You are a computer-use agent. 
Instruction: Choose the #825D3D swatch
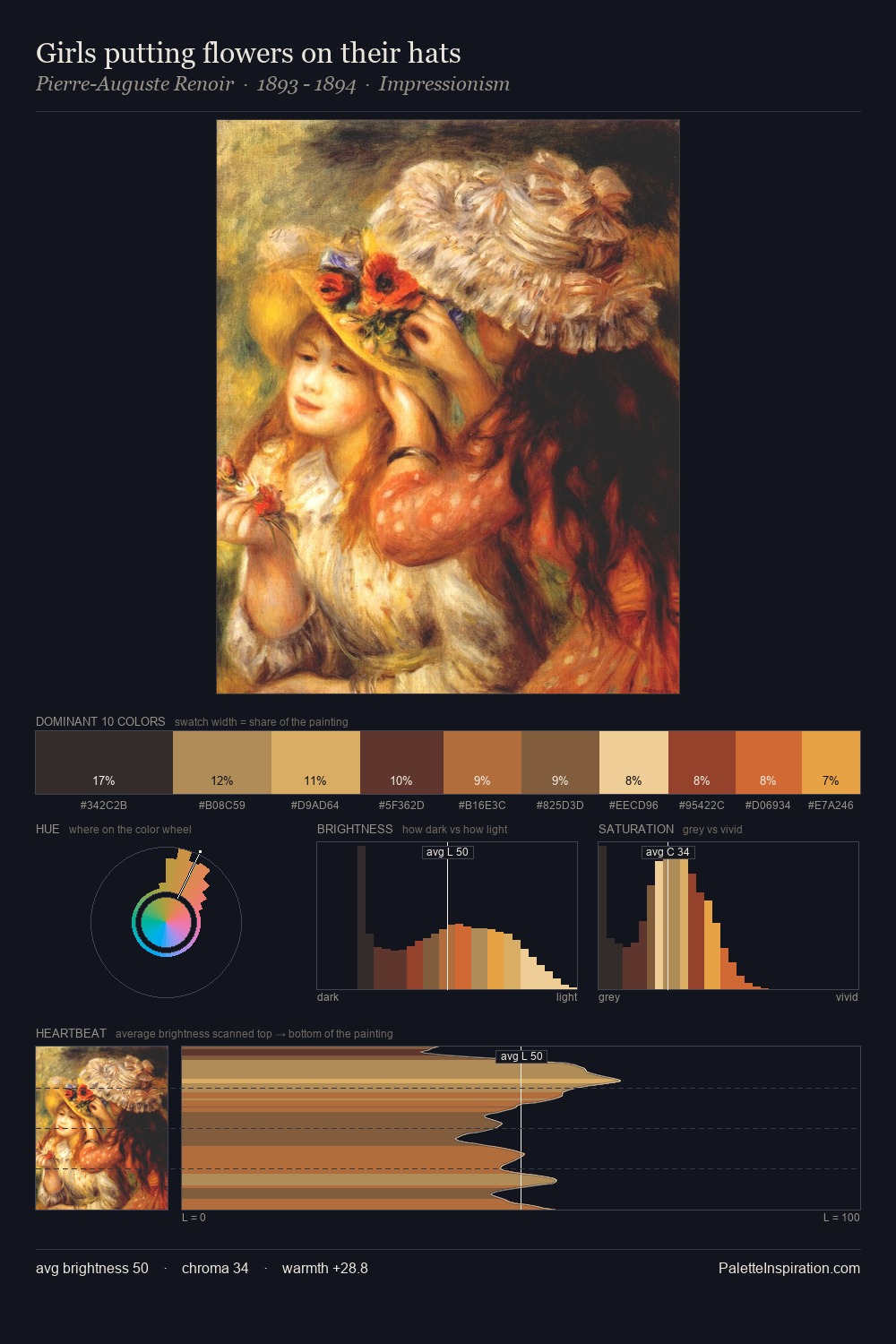(560, 762)
